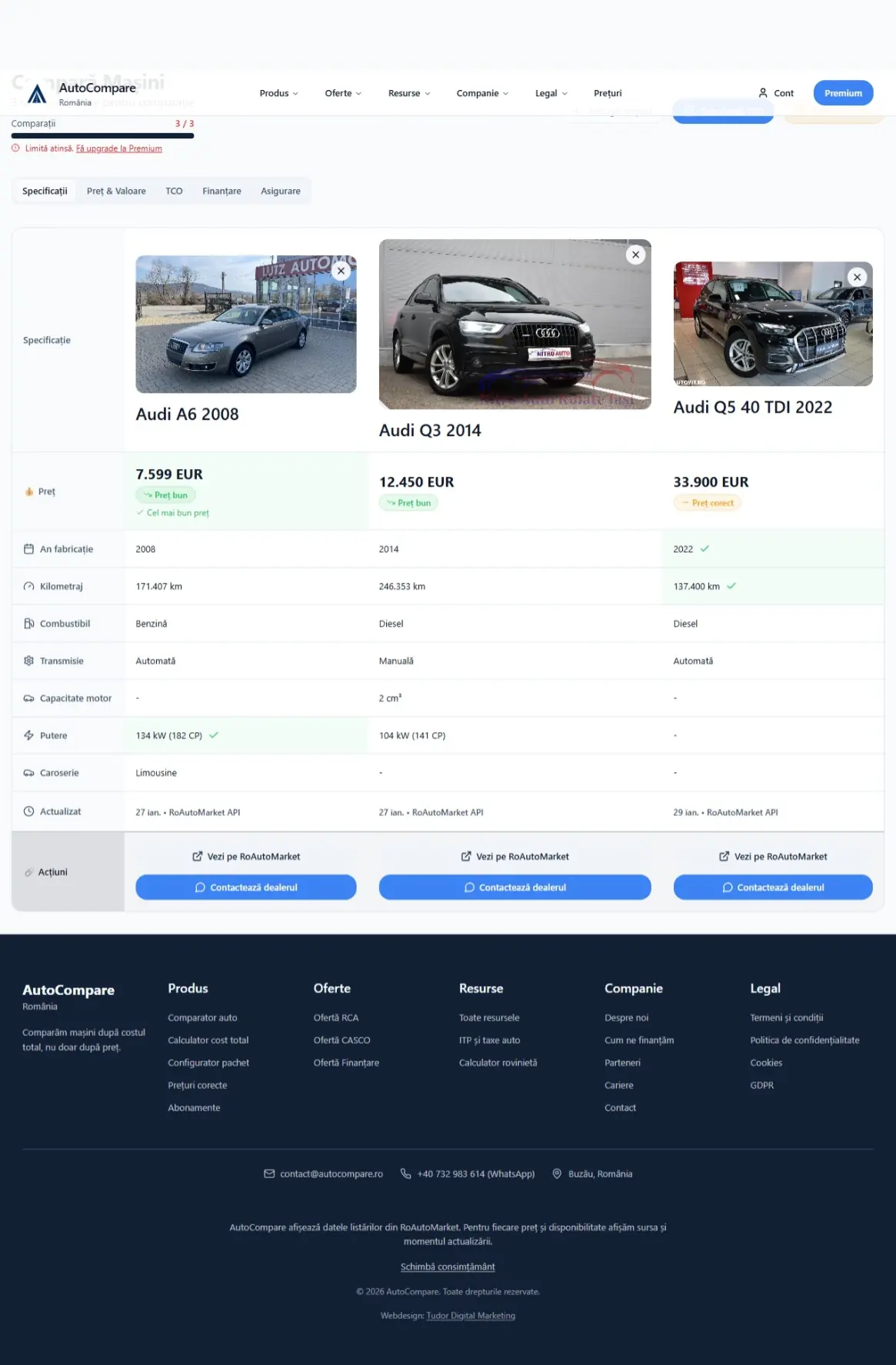Image resolution: width=896 pixels, height=1365 pixels.
Task: Open footer link Comparator auto
Action: [202, 1017]
